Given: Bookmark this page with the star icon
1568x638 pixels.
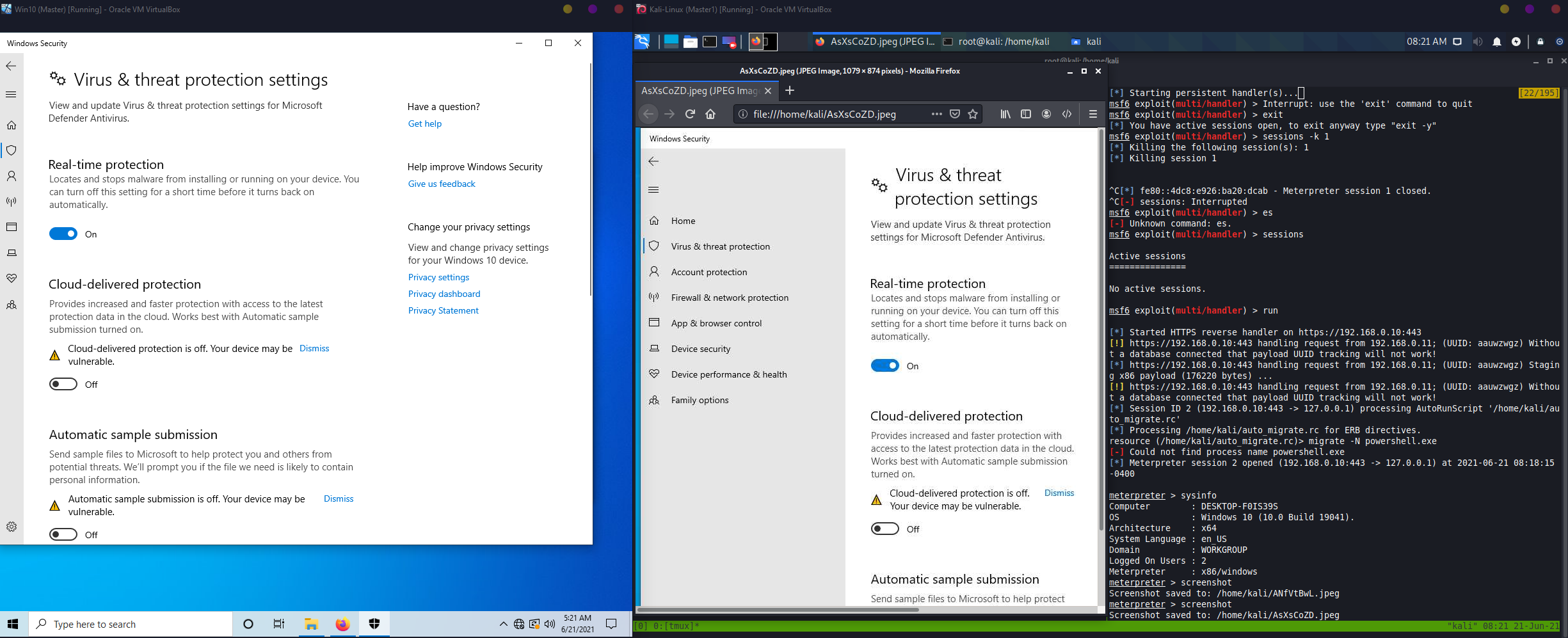Looking at the screenshot, I should pyautogui.click(x=973, y=114).
